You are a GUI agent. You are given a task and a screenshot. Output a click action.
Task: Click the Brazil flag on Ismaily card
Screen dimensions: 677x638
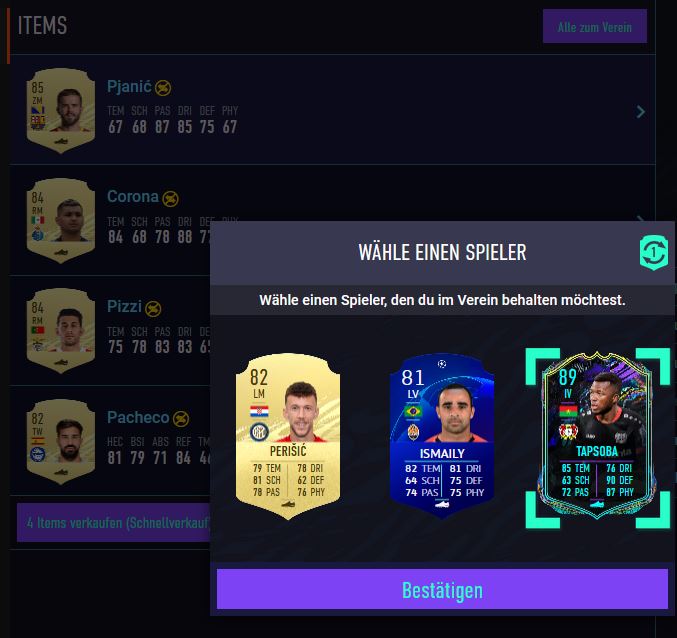(413, 411)
